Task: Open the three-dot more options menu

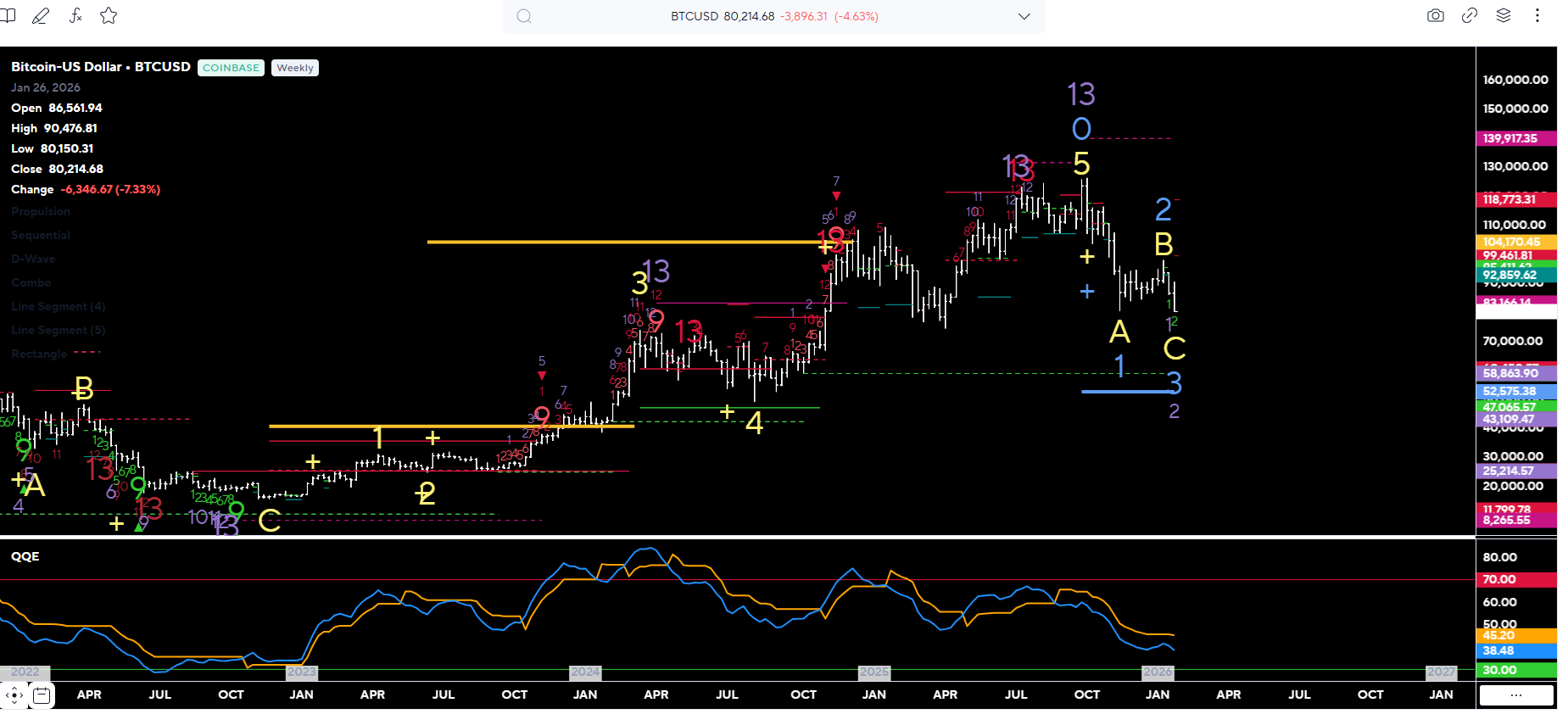Action: click(1537, 16)
